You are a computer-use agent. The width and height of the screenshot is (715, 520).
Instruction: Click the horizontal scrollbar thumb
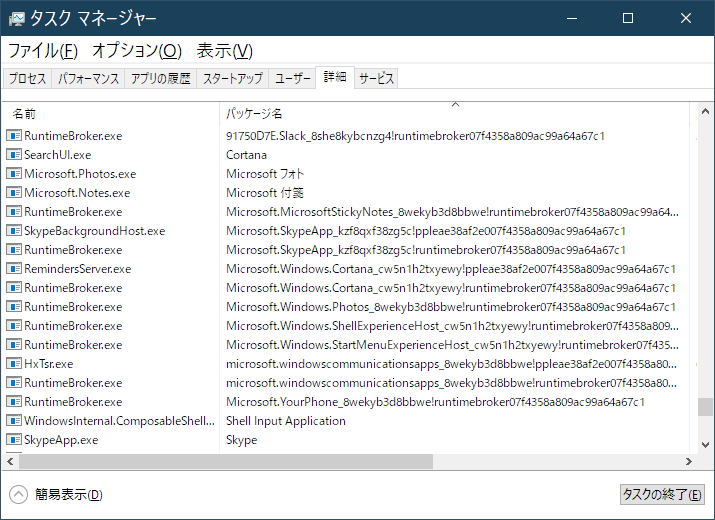[226, 462]
